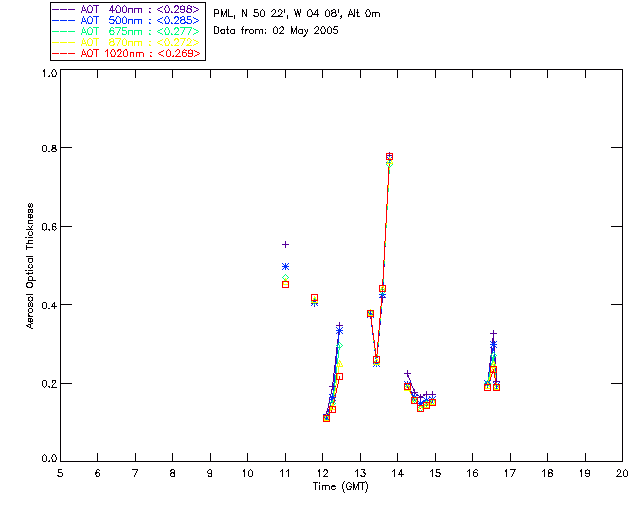Click the y-axis tick label 0.2

point(49,384)
